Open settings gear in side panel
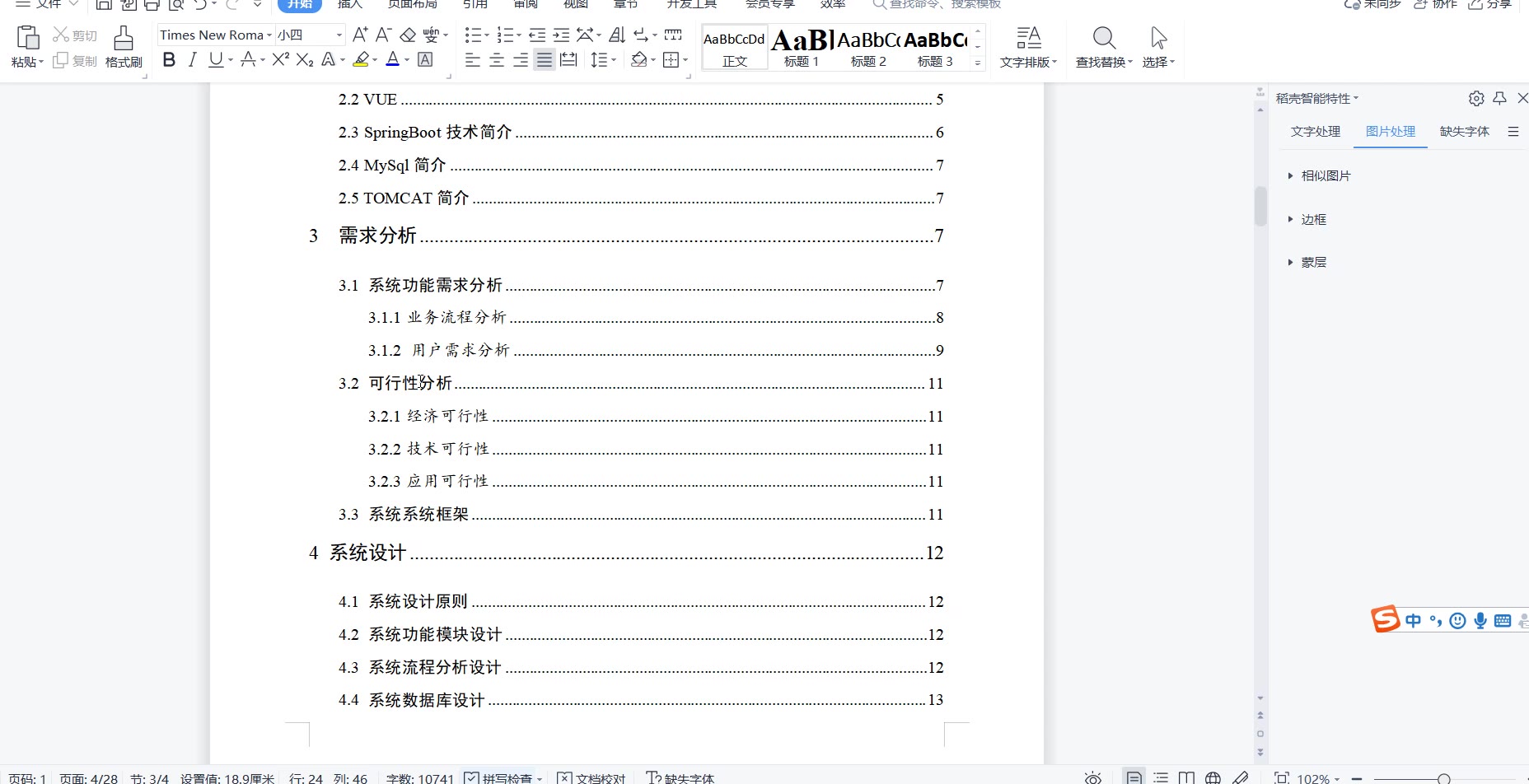1529x784 pixels. (x=1476, y=99)
